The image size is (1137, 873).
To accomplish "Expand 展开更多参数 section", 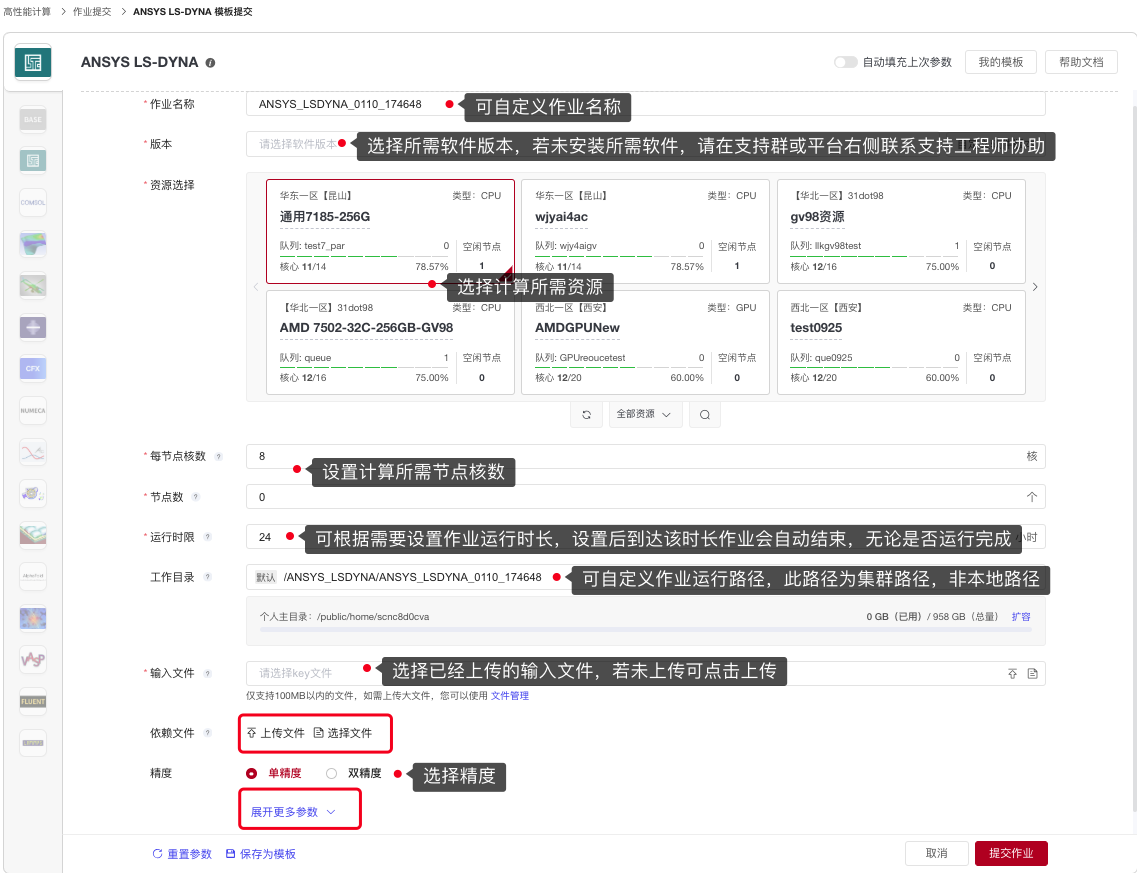I will pos(292,812).
